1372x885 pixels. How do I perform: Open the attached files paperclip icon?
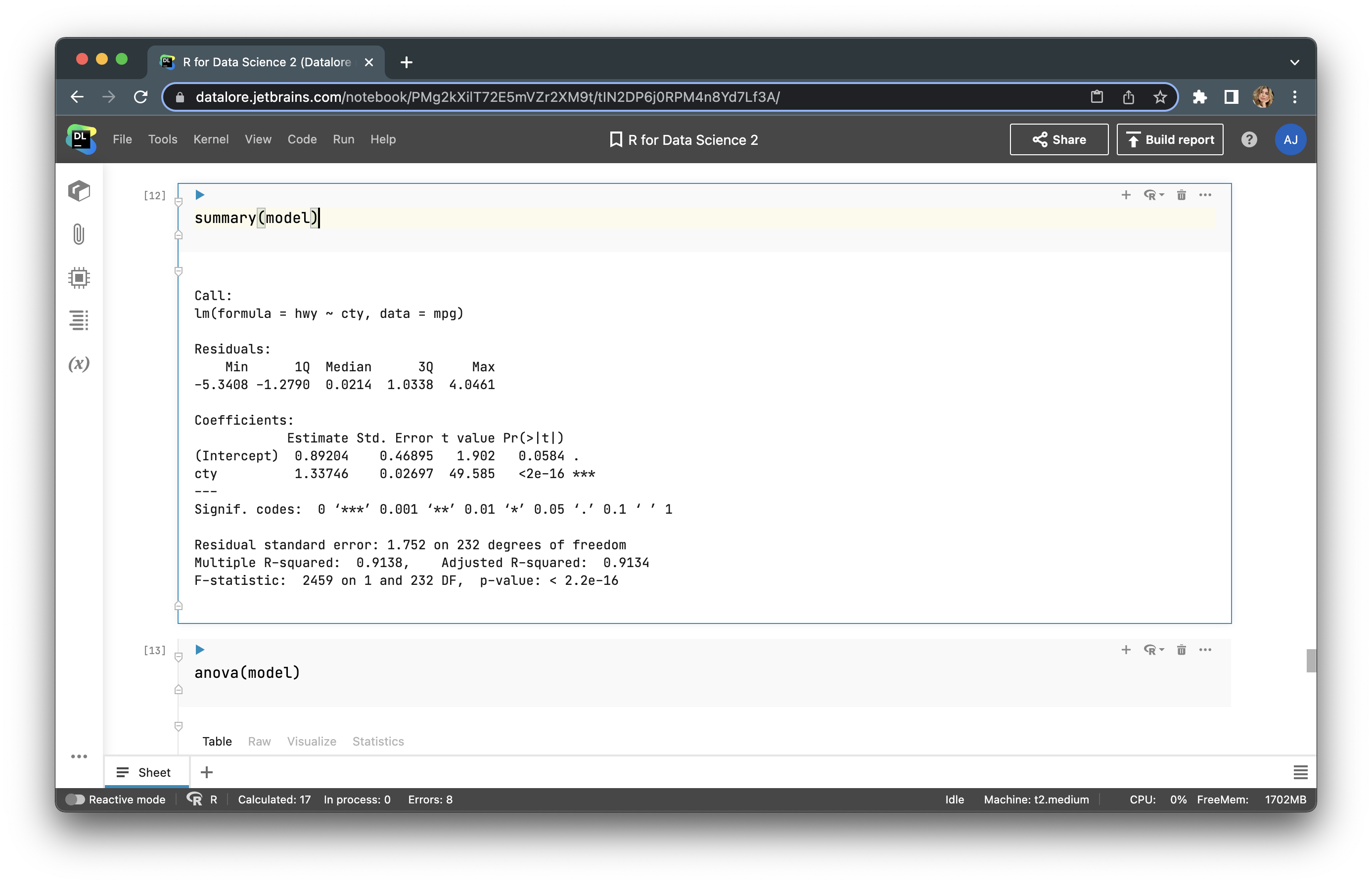(x=79, y=234)
